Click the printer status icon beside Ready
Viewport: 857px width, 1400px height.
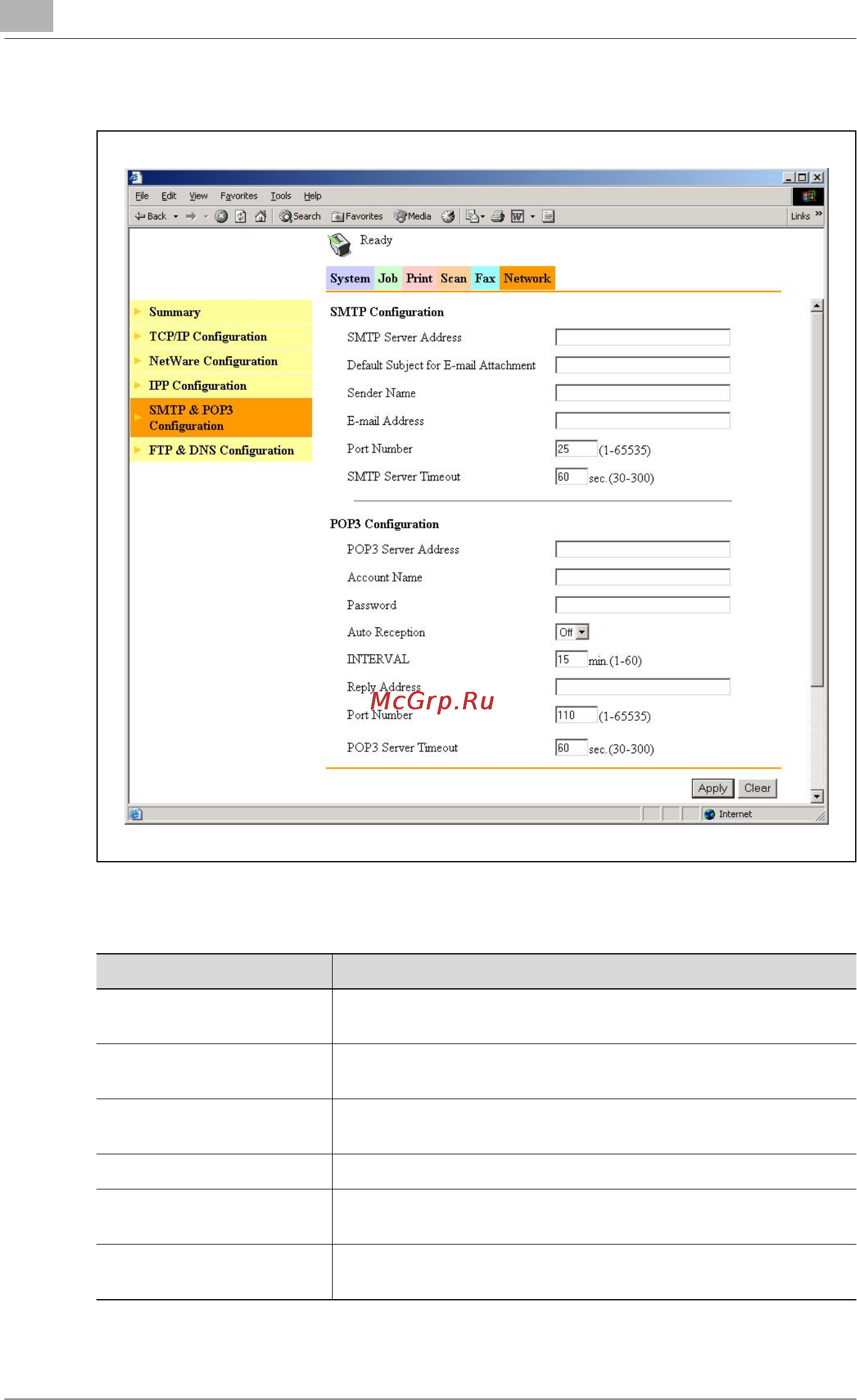click(340, 244)
